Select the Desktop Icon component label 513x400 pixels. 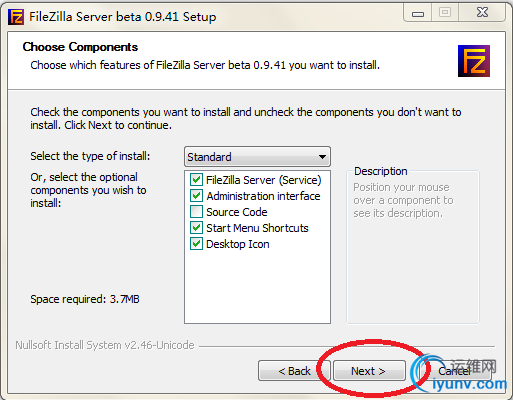pos(238,244)
